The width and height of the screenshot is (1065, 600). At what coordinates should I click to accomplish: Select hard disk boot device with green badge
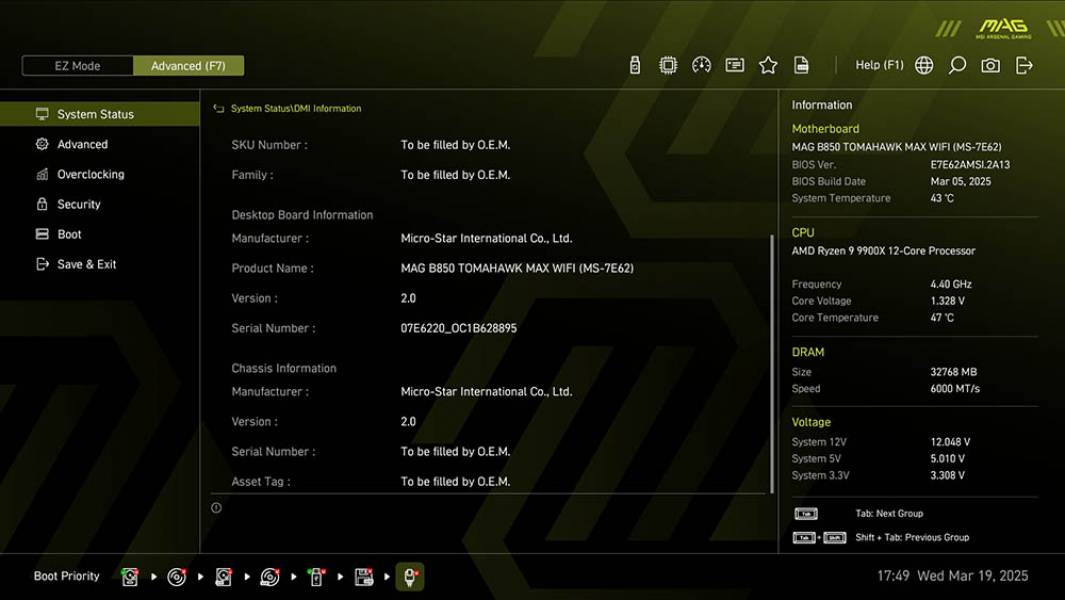coord(130,577)
